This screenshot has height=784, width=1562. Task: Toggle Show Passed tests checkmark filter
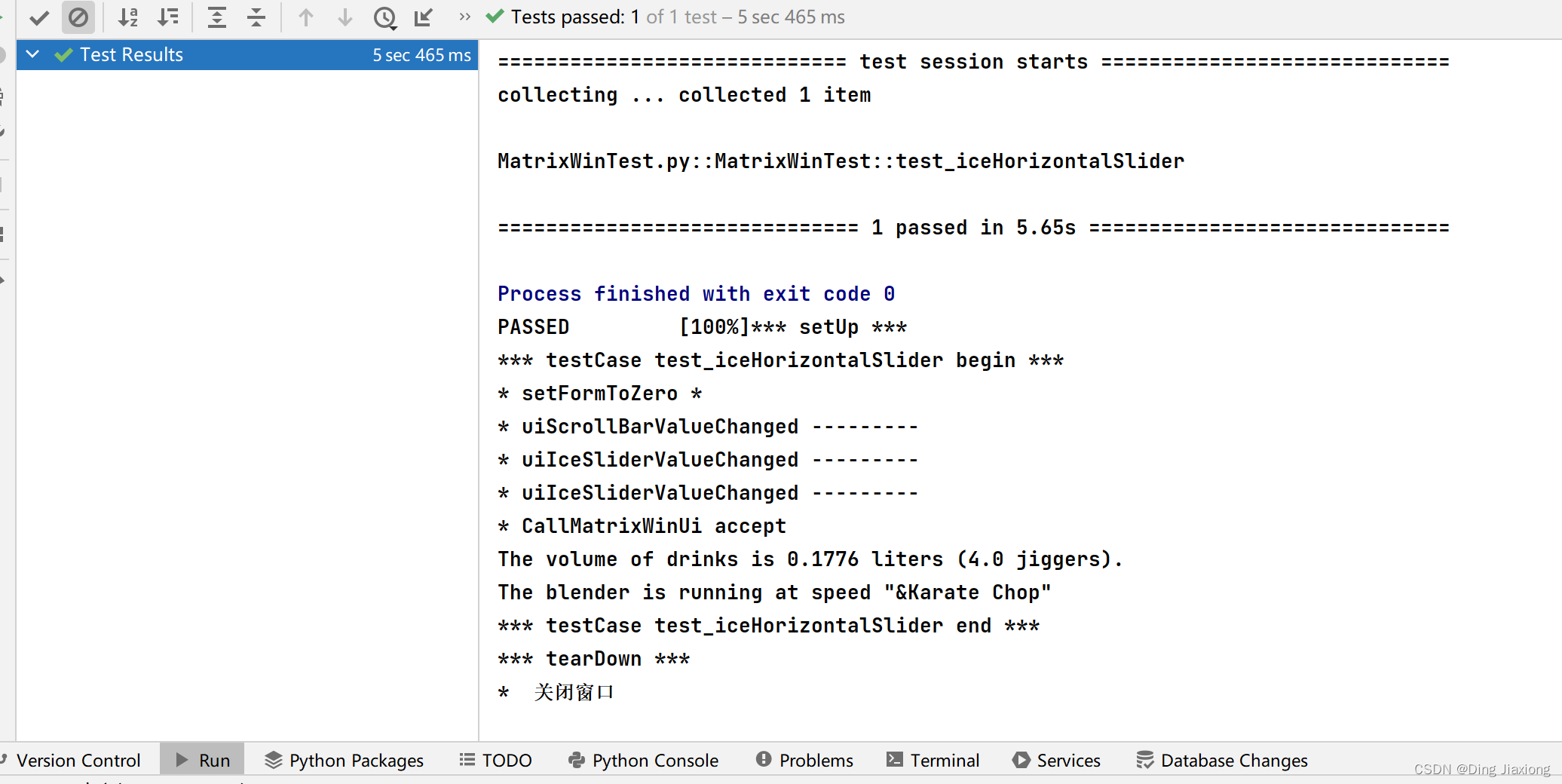[39, 17]
